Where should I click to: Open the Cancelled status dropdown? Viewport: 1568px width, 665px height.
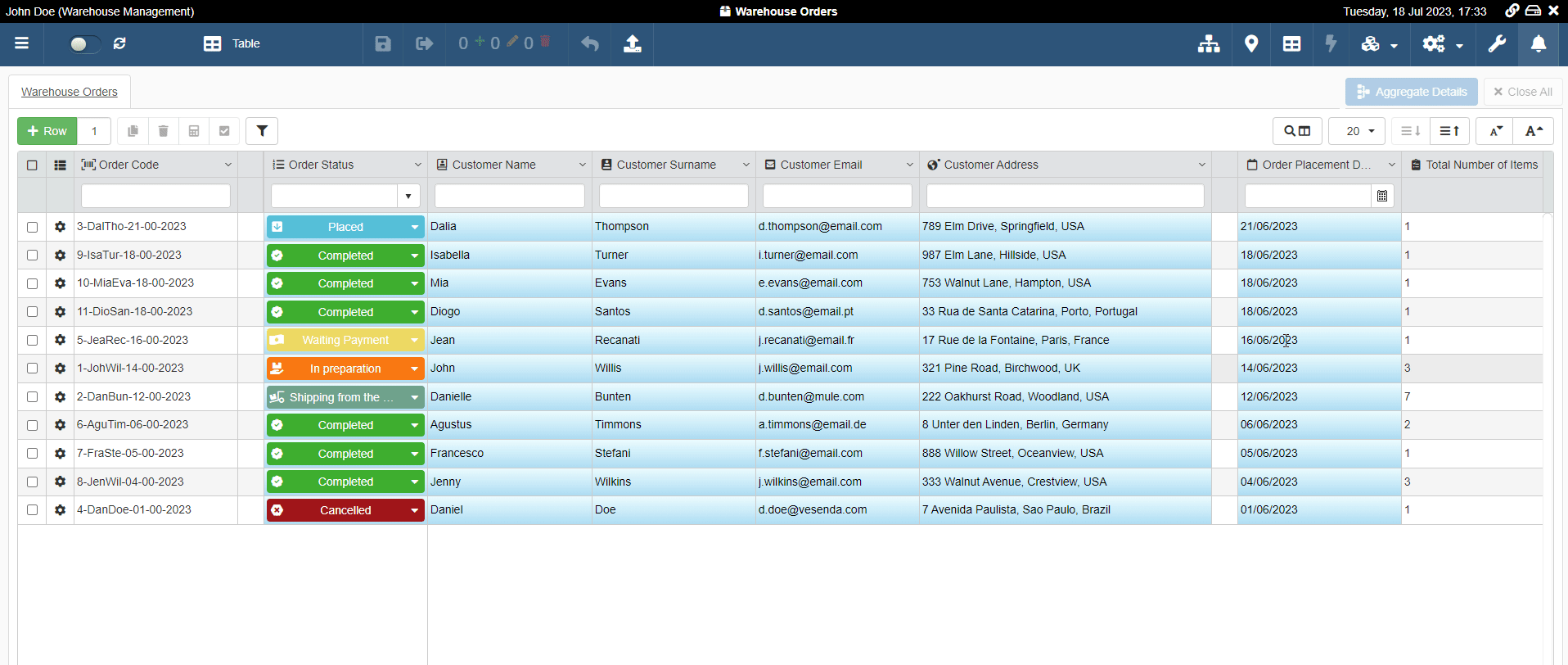click(414, 510)
